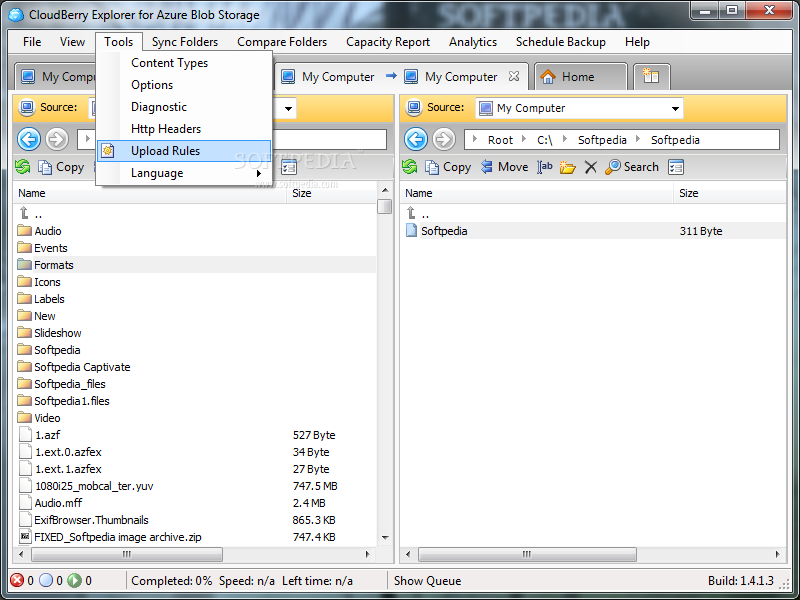Switch to the Home tab

(581, 77)
